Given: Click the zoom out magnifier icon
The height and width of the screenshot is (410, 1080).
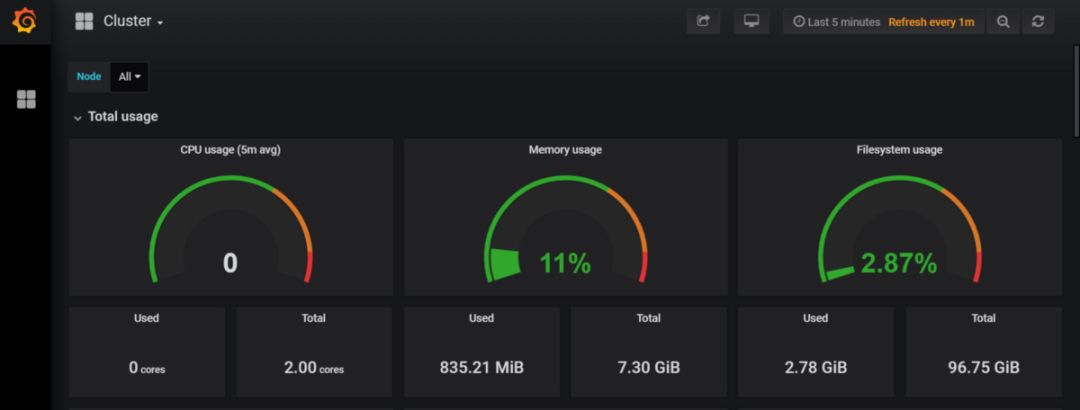Looking at the screenshot, I should pyautogui.click(x=1003, y=21).
